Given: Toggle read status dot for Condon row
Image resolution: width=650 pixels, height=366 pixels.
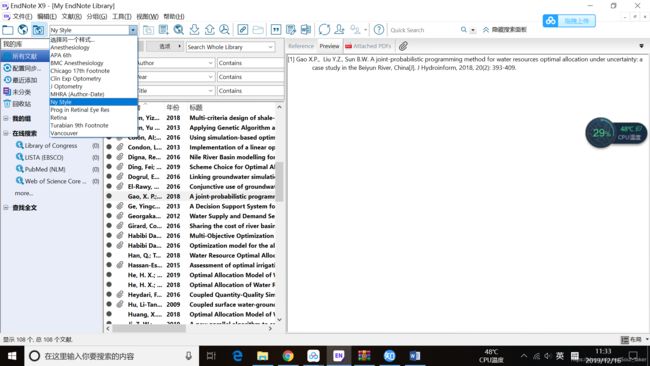Looking at the screenshot, I should pyautogui.click(x=109, y=147).
